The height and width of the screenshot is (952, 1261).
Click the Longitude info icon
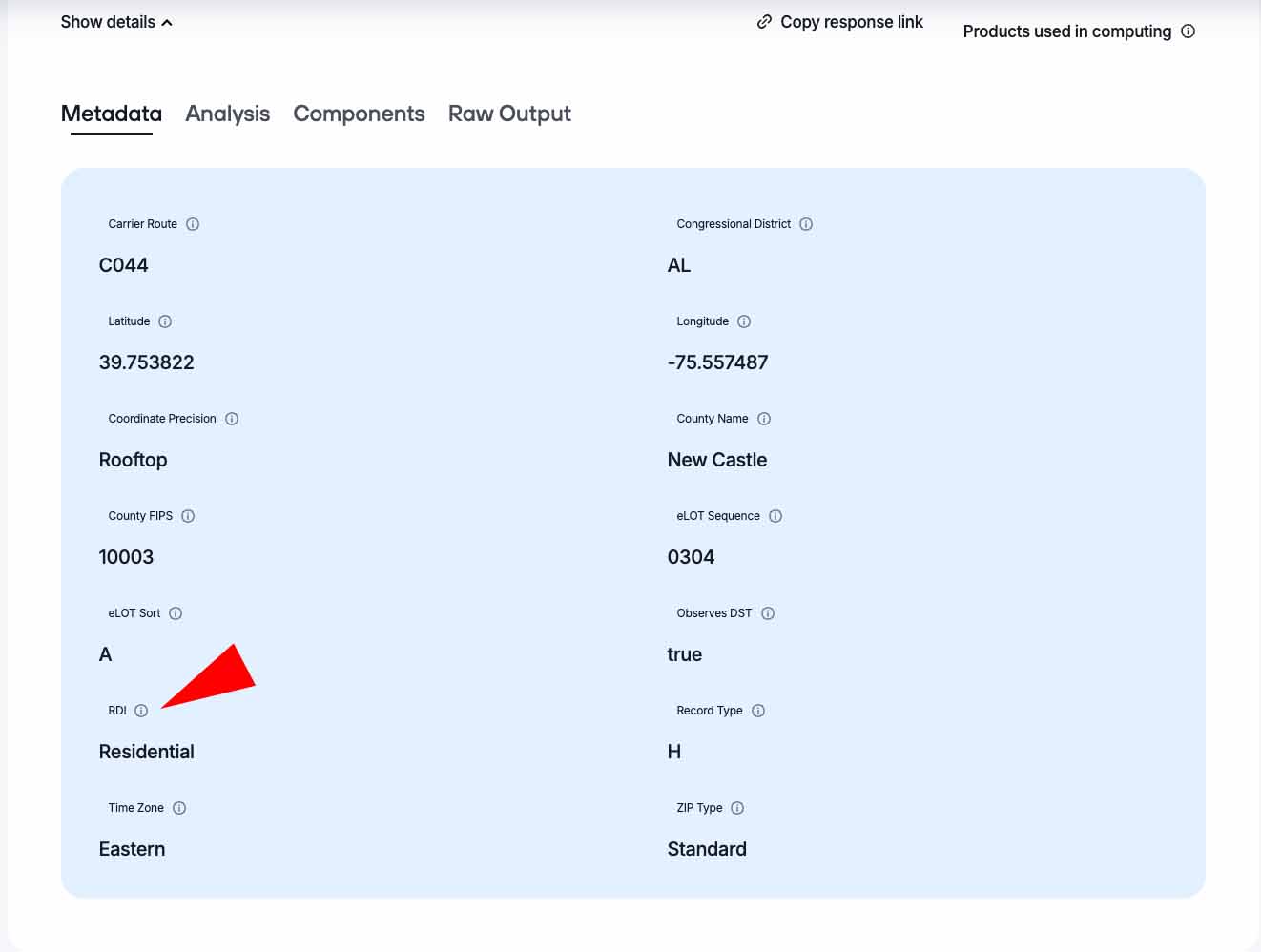744,321
